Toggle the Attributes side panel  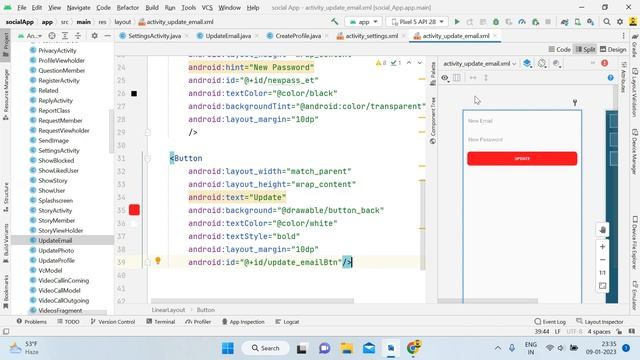click(623, 77)
